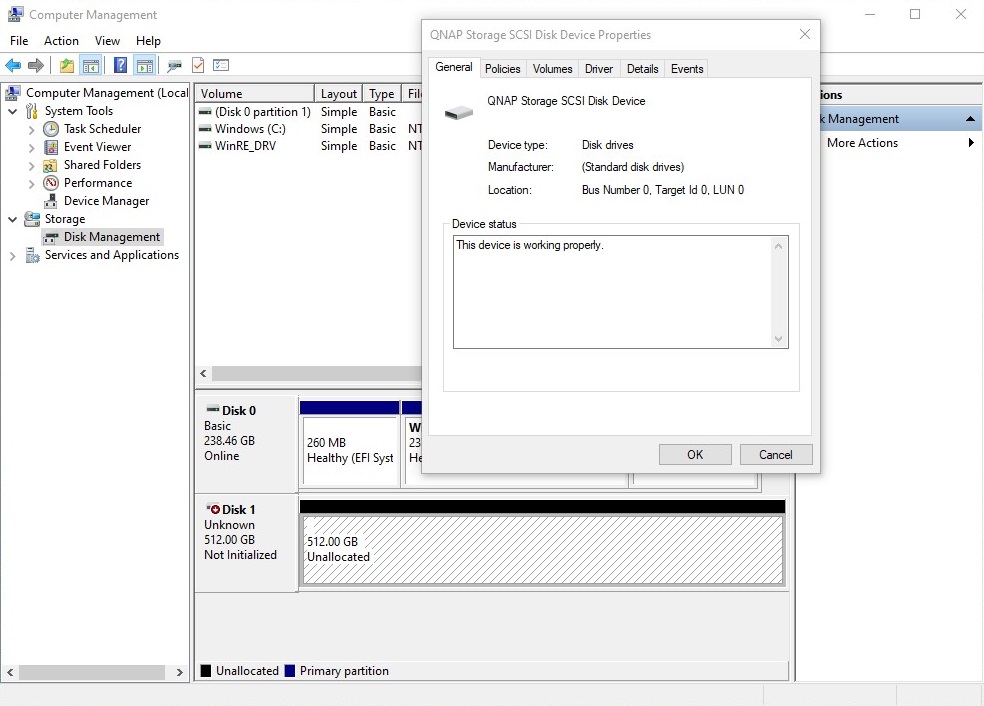The width and height of the screenshot is (984, 706).
Task: Click the Volume column header
Action: pyautogui.click(x=254, y=94)
